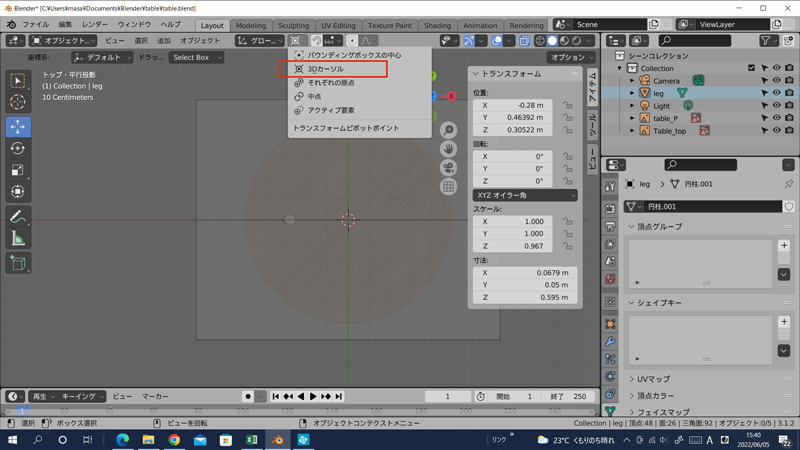
Task: Click the viewport zoom magnifier icon
Action: (x=448, y=130)
